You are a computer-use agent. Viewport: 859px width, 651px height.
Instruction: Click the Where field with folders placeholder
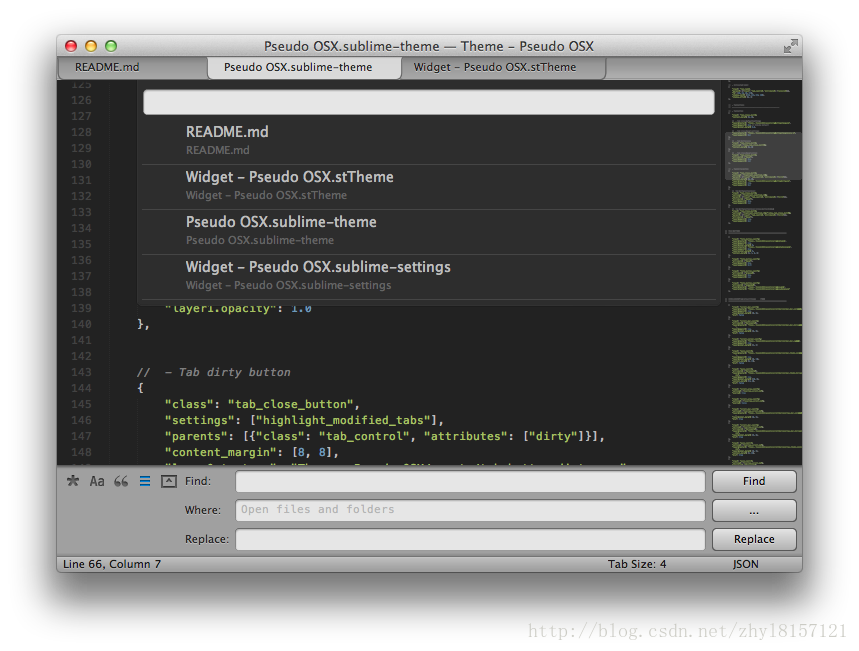(470, 510)
